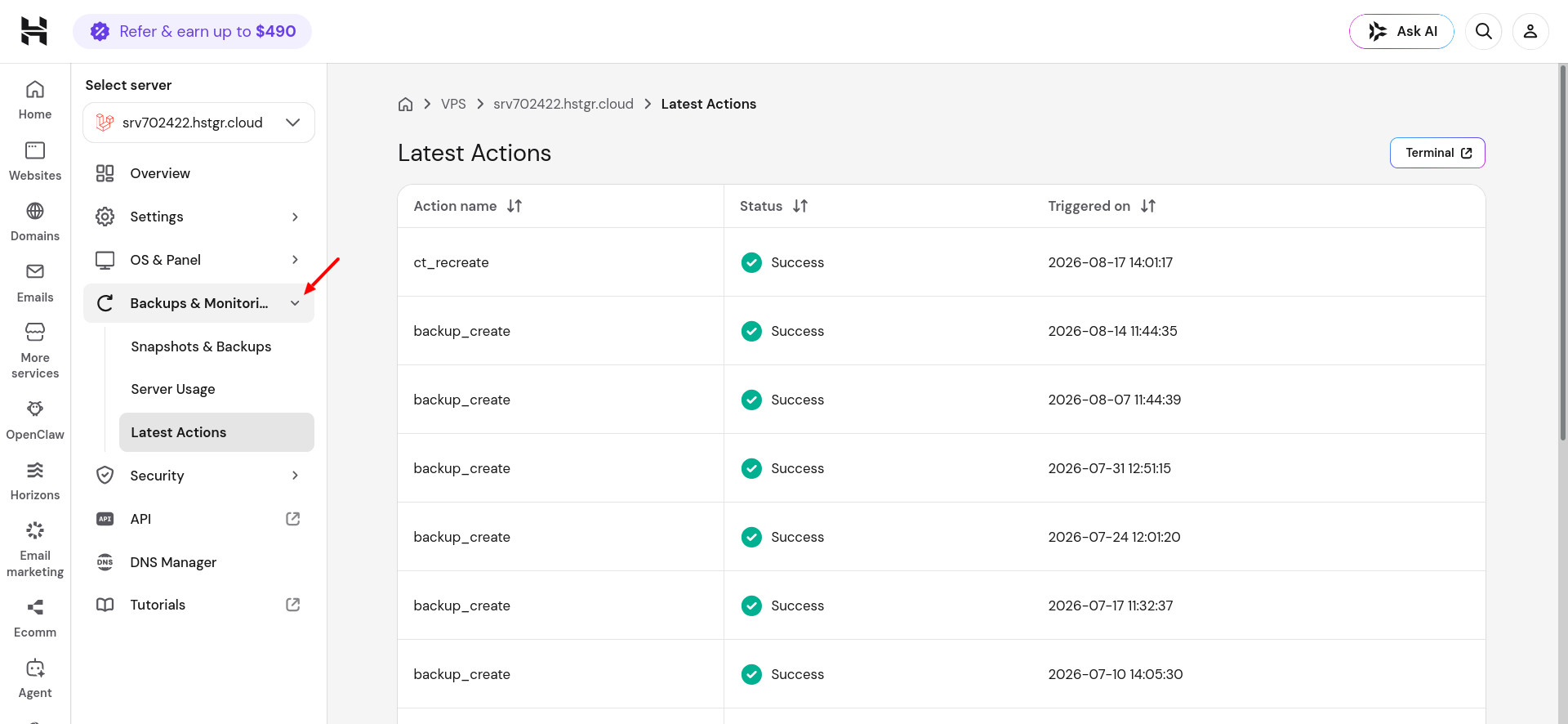Click Refer & earn up to $490

tap(192, 31)
